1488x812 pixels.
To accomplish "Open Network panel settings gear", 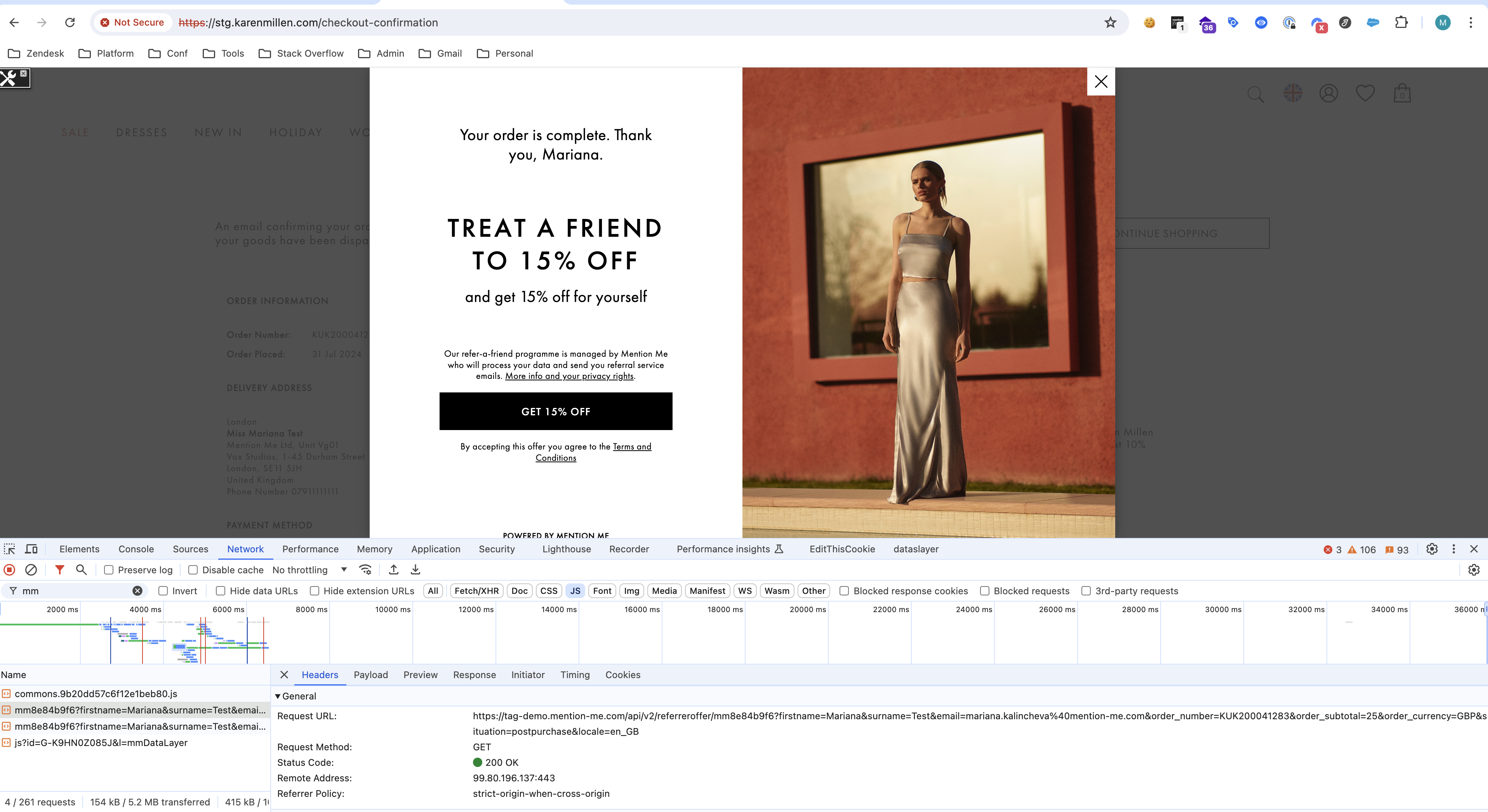I will point(1474,569).
